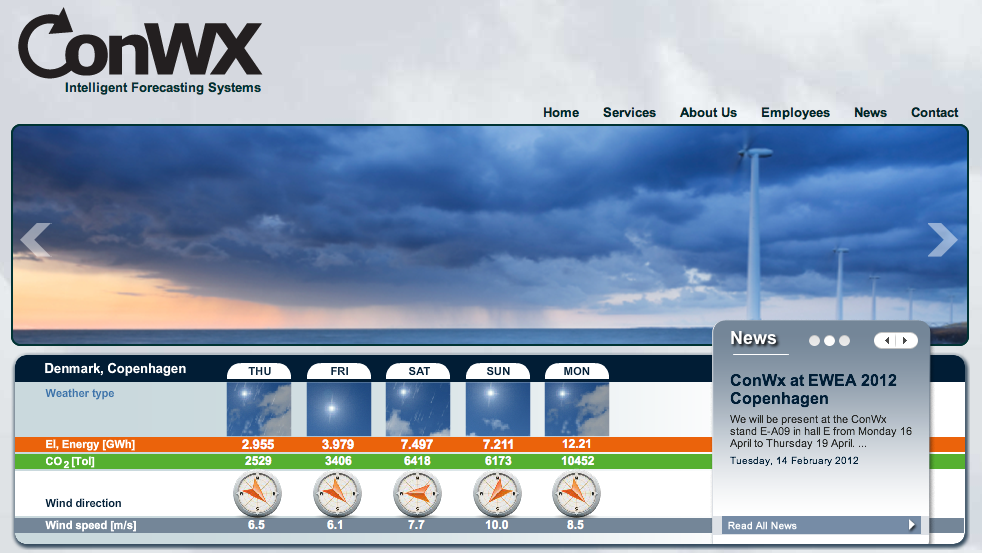Show previous news item arrow
The width and height of the screenshot is (982, 553).
coord(886,340)
